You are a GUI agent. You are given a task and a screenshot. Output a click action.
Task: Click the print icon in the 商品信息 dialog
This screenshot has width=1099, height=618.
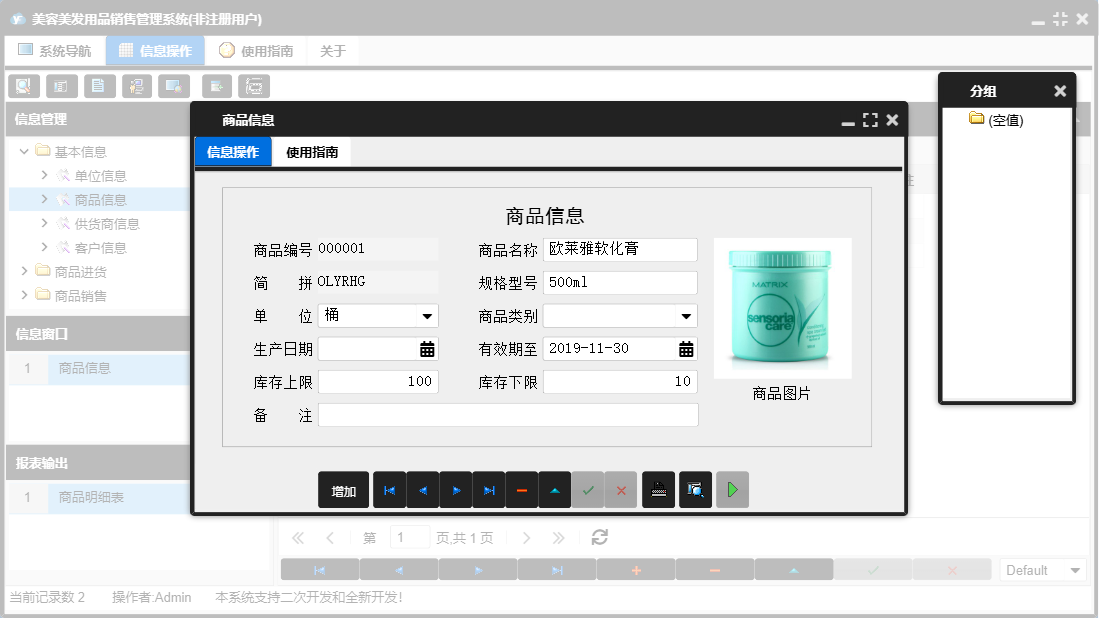658,489
